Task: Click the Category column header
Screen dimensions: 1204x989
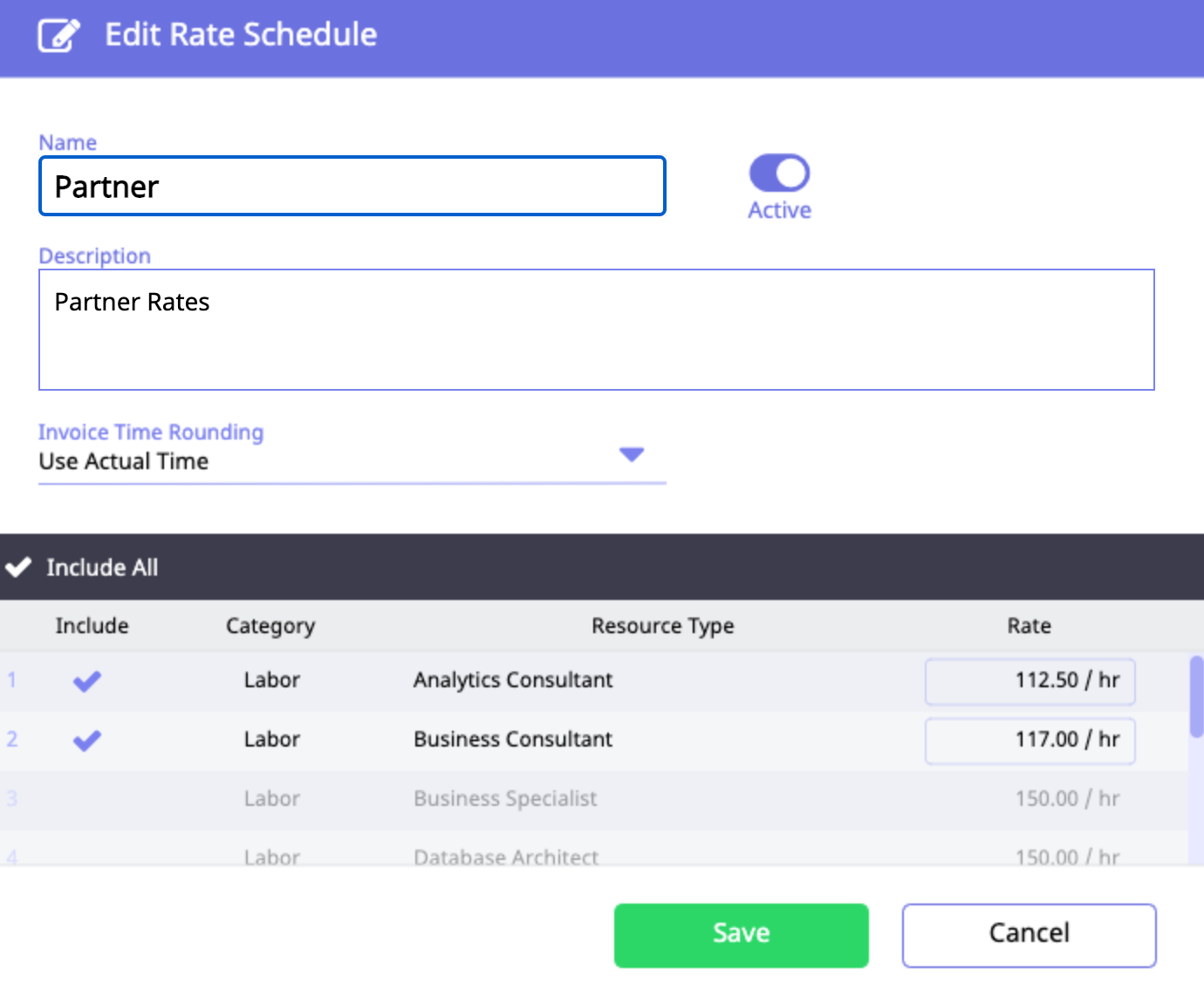Action: click(270, 626)
